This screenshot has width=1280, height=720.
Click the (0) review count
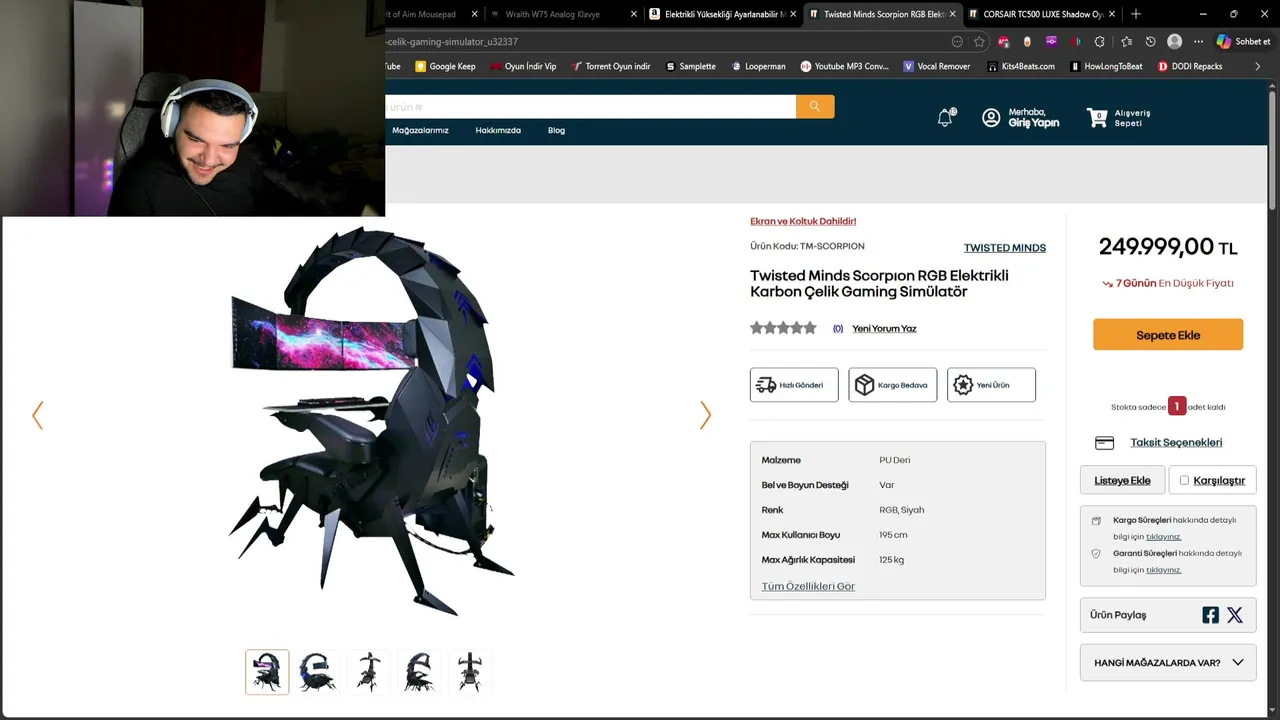(838, 328)
